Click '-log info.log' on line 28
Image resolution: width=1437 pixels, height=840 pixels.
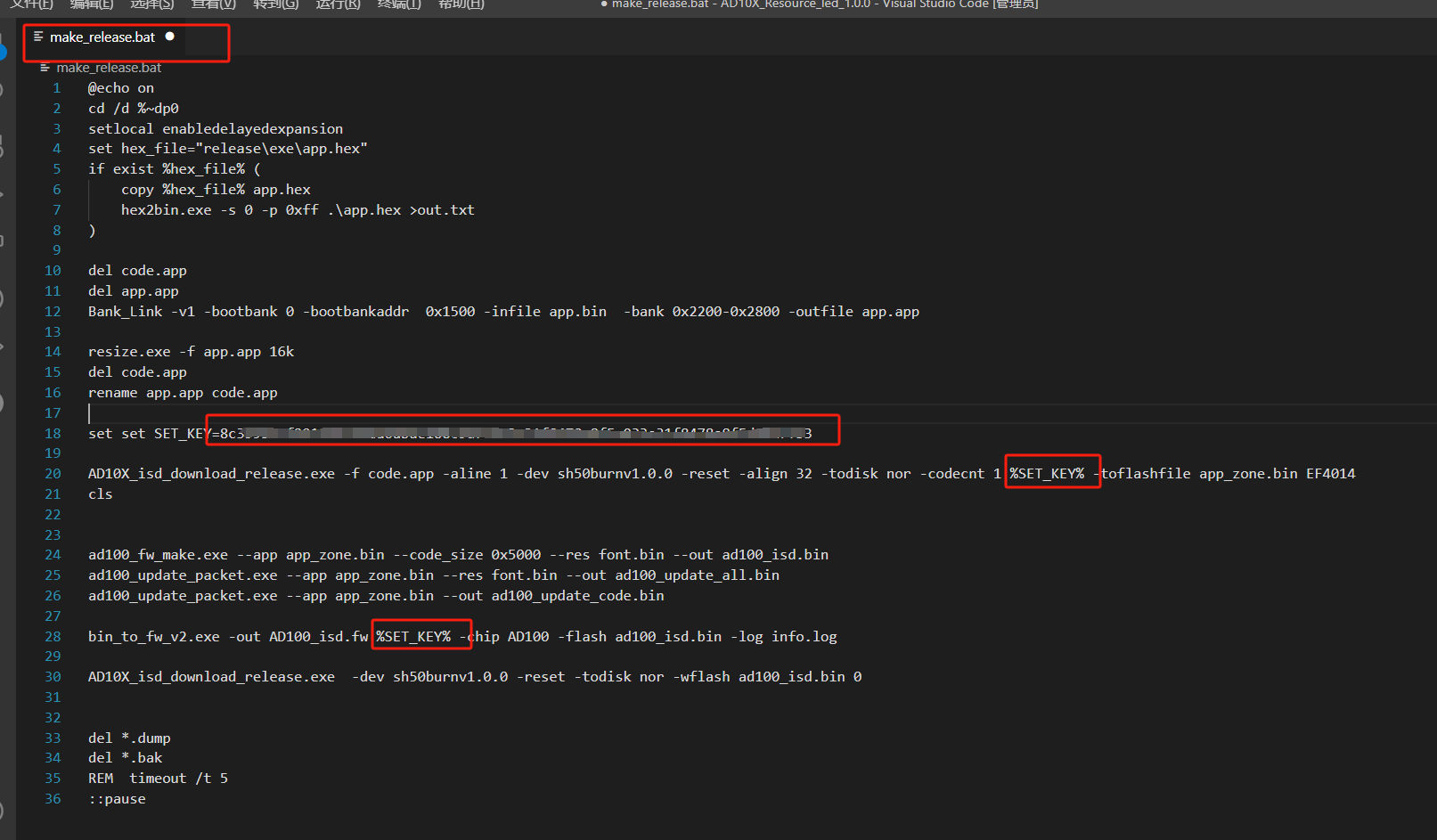tap(784, 637)
